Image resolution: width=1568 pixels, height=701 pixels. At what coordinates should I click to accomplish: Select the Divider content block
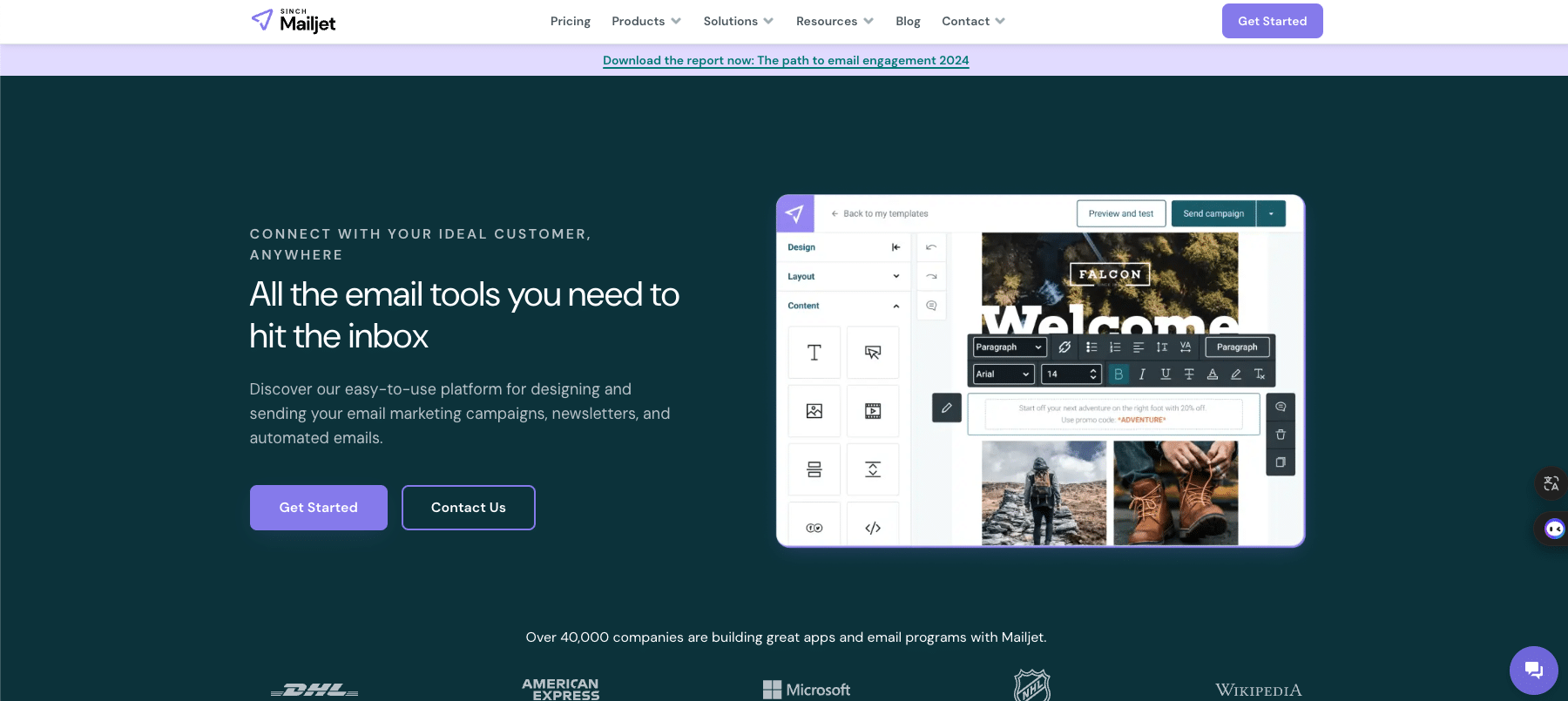click(814, 469)
